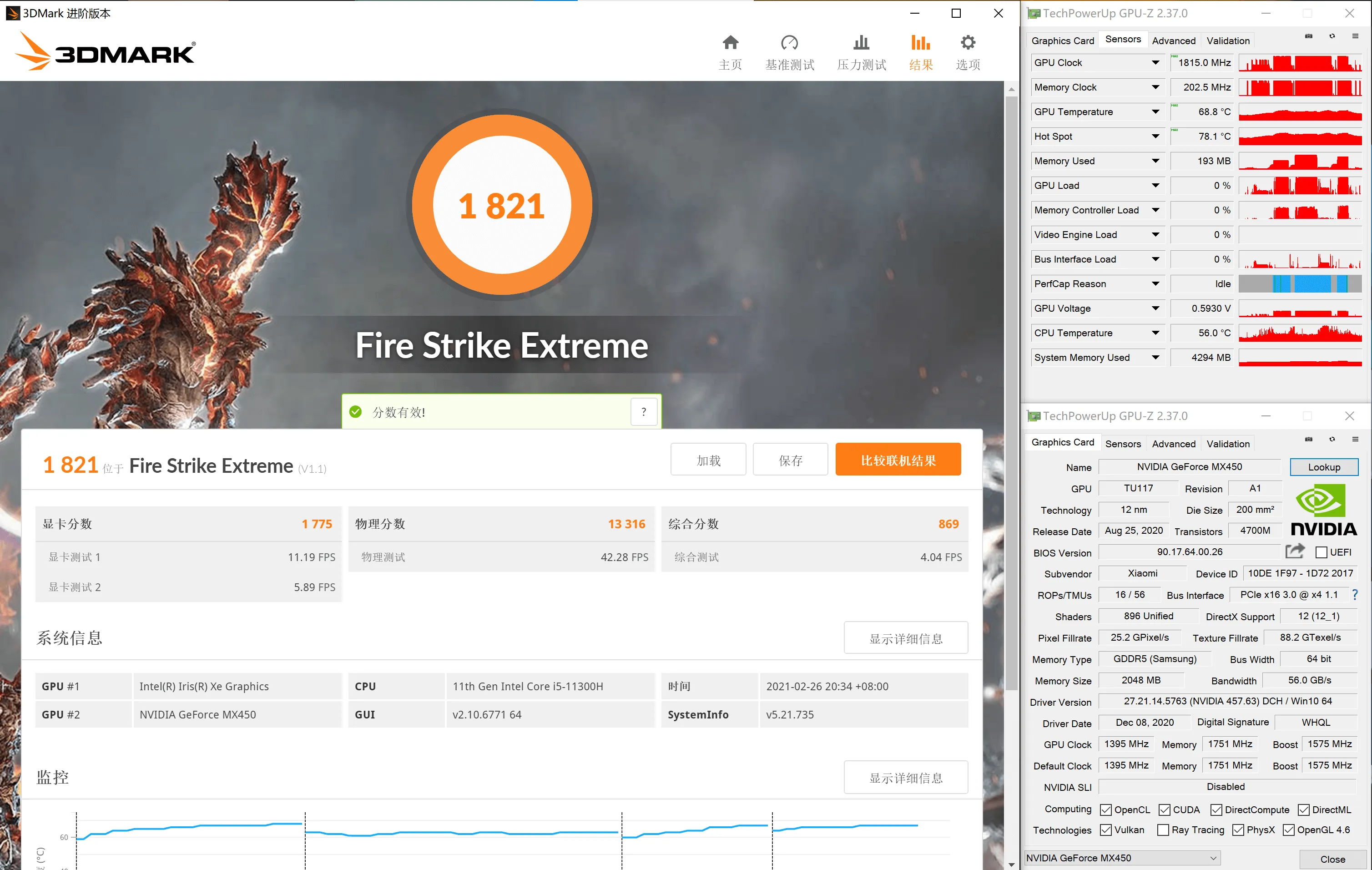The width and height of the screenshot is (1372, 870).
Task: Open GPU Temperature sensor dropdown
Action: click(x=1155, y=111)
